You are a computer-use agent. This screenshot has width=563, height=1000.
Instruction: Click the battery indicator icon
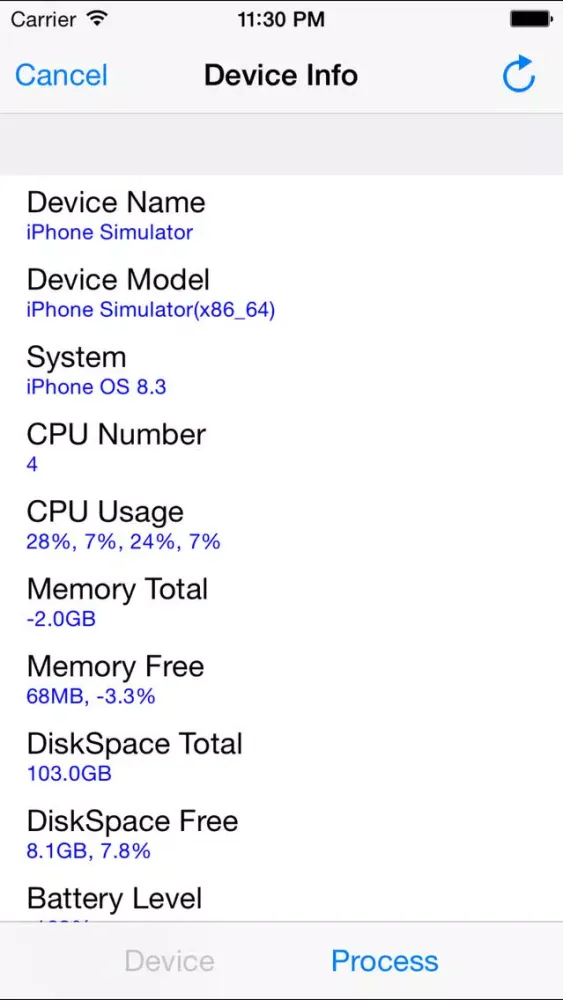[530, 19]
